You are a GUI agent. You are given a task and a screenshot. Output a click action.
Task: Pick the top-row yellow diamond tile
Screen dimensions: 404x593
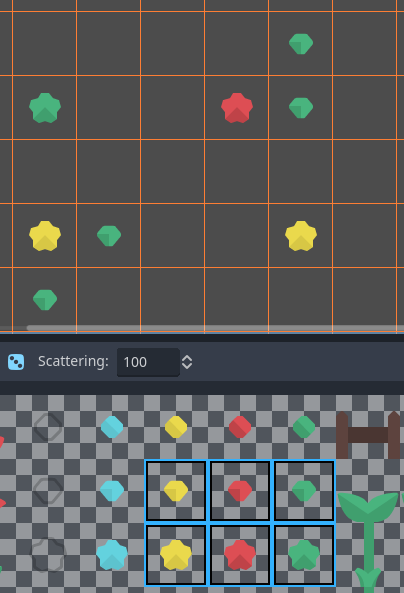(x=176, y=427)
